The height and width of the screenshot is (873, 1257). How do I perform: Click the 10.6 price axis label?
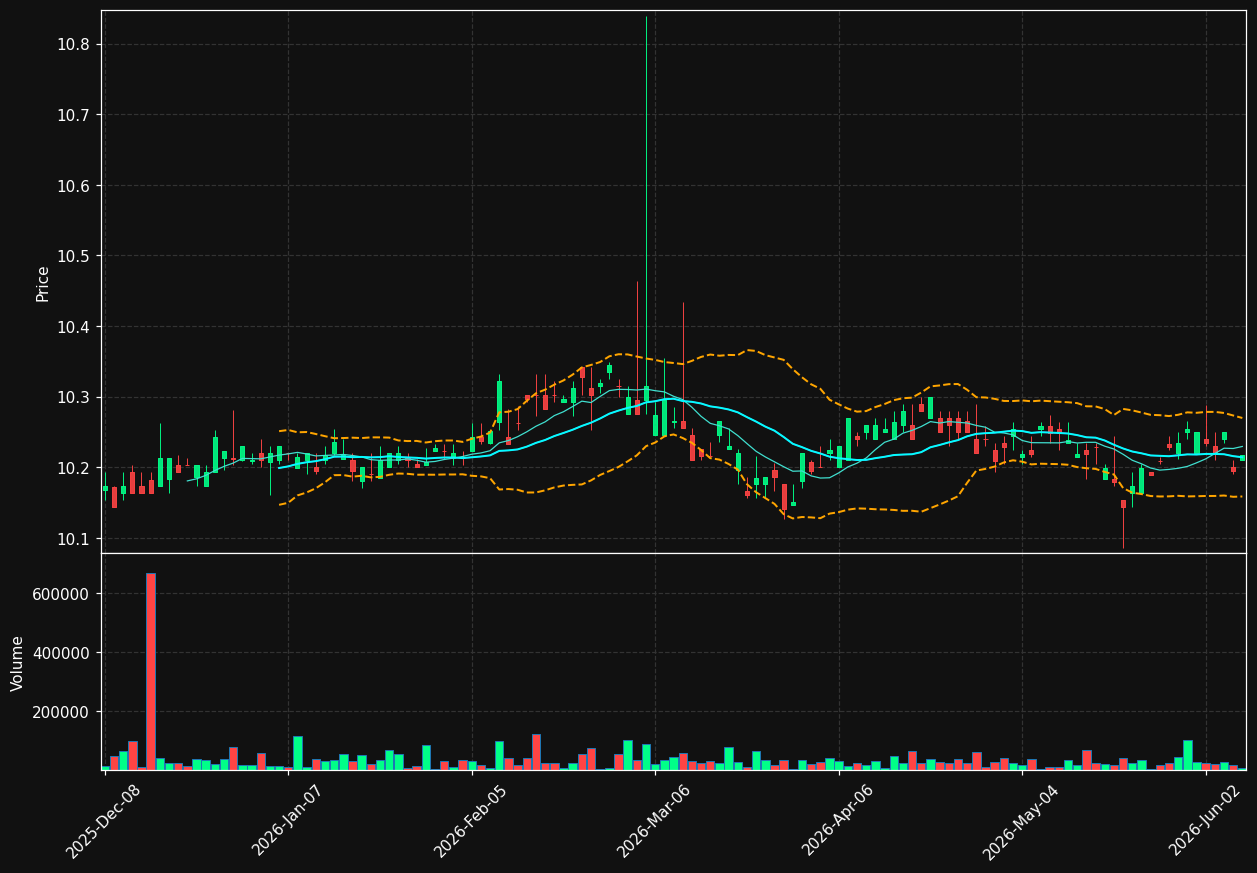click(73, 186)
